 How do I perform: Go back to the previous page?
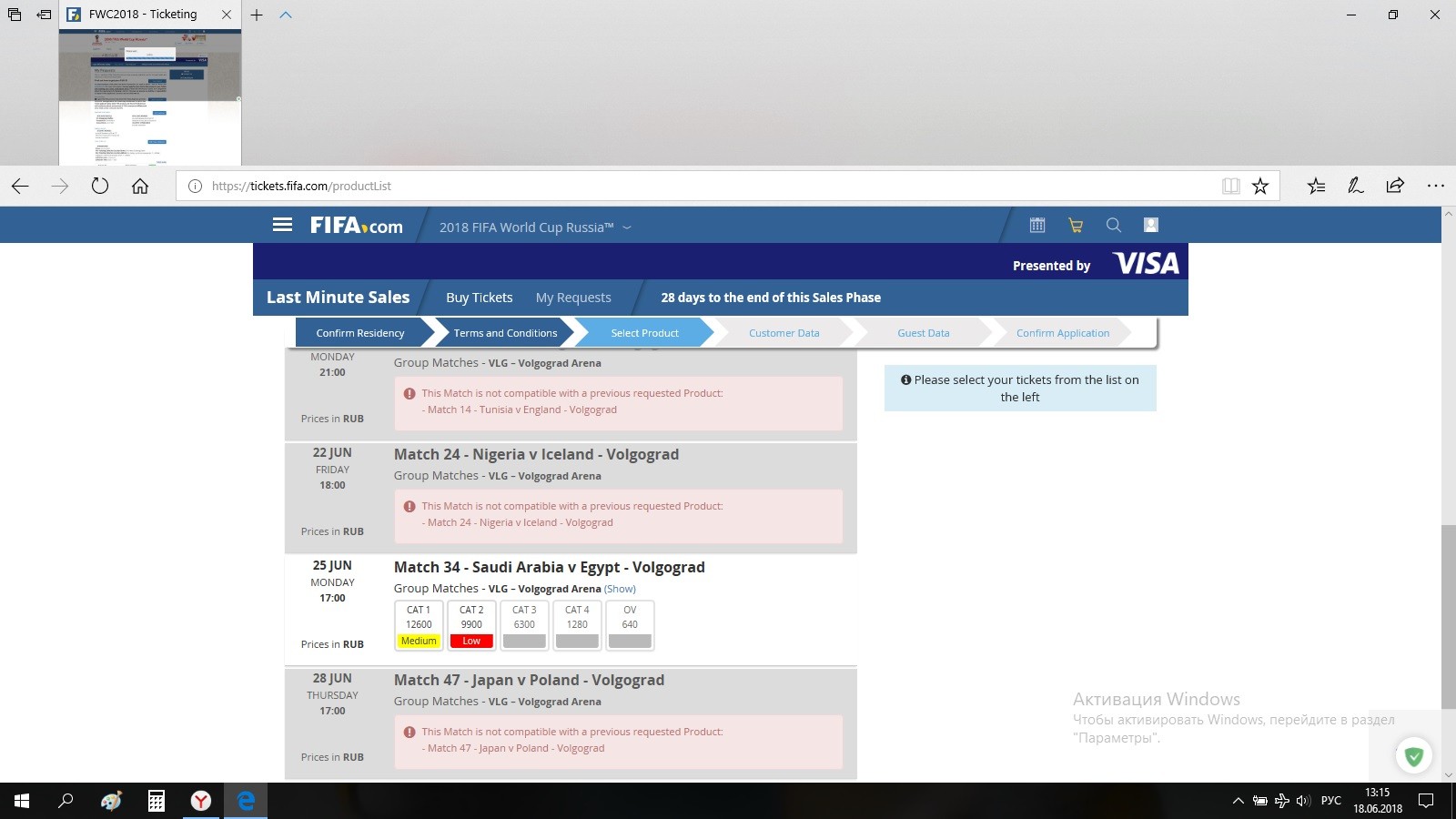20,186
